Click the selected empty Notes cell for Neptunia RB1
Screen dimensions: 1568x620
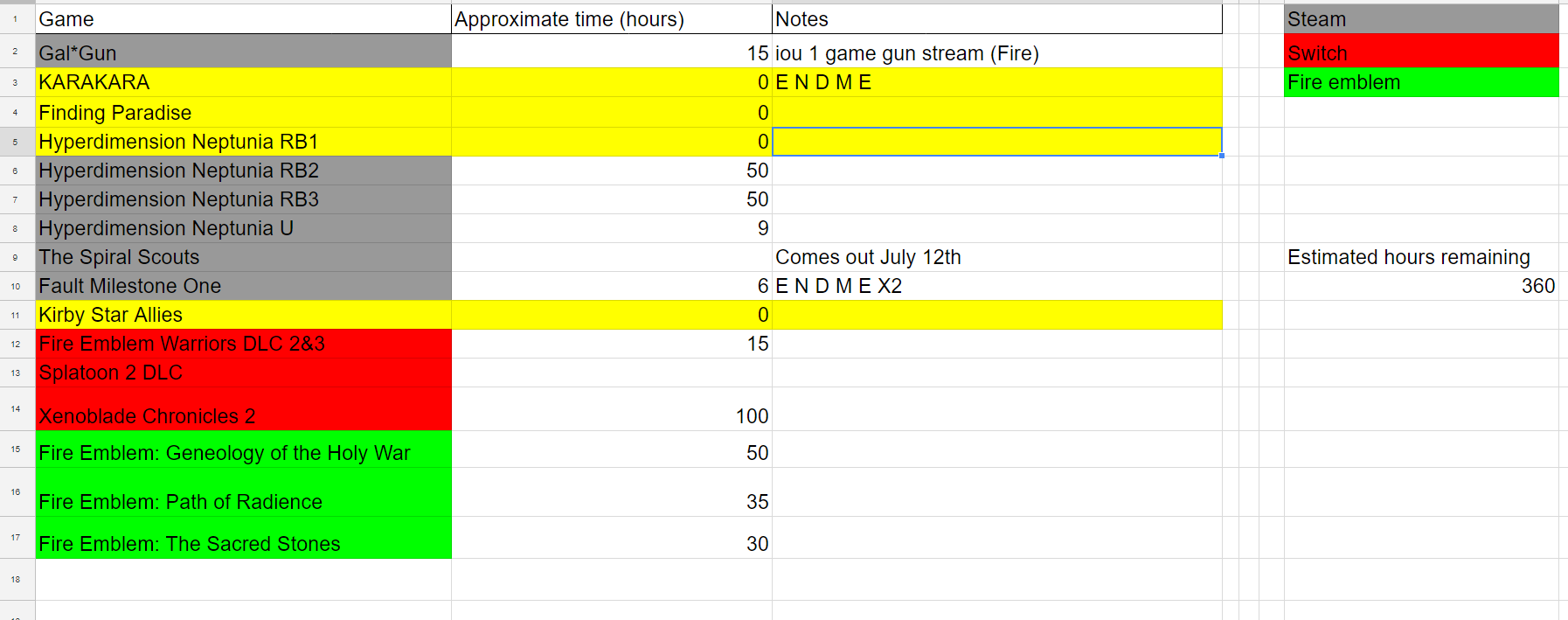tap(997, 142)
